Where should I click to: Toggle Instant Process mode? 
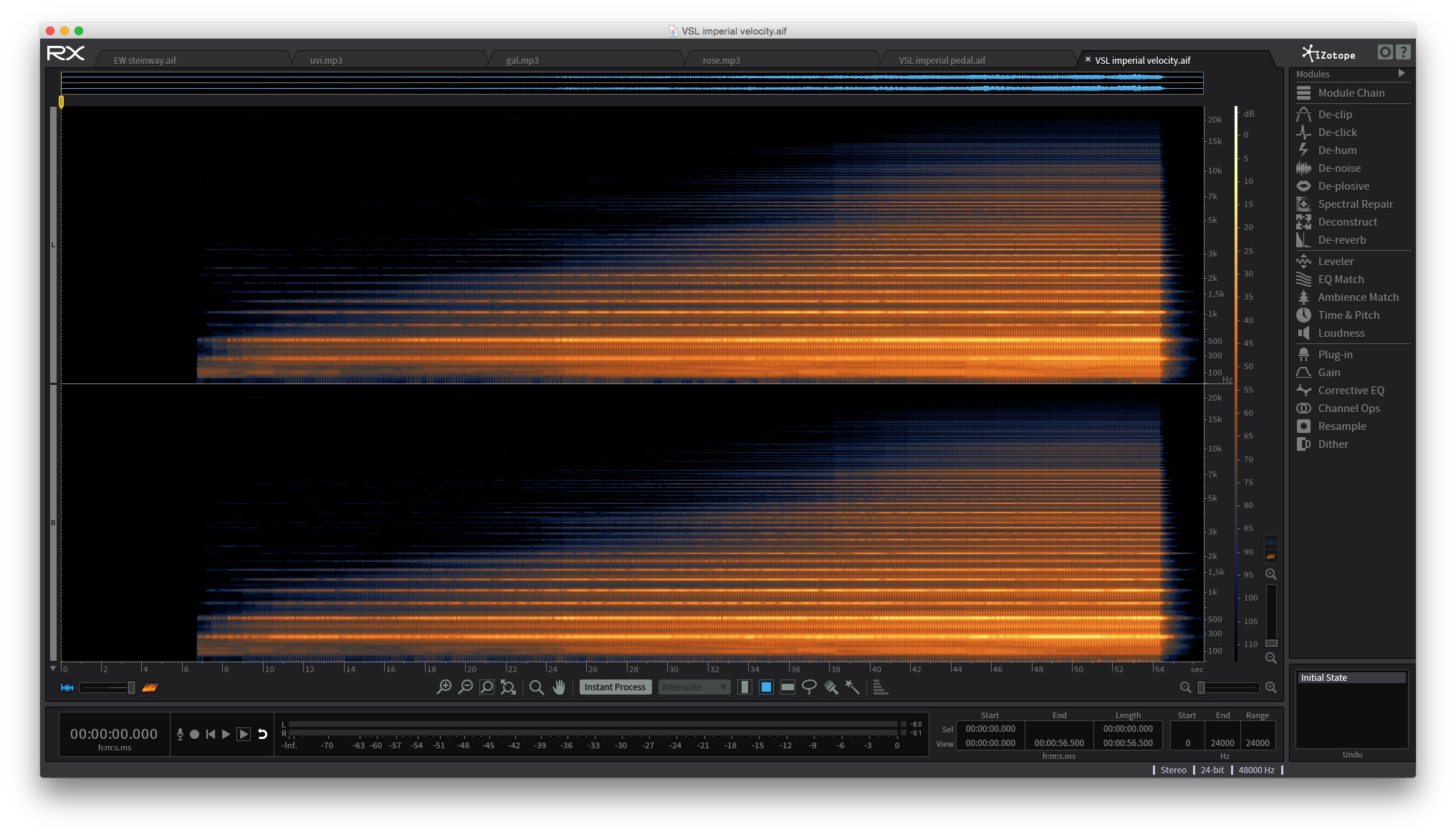click(615, 687)
